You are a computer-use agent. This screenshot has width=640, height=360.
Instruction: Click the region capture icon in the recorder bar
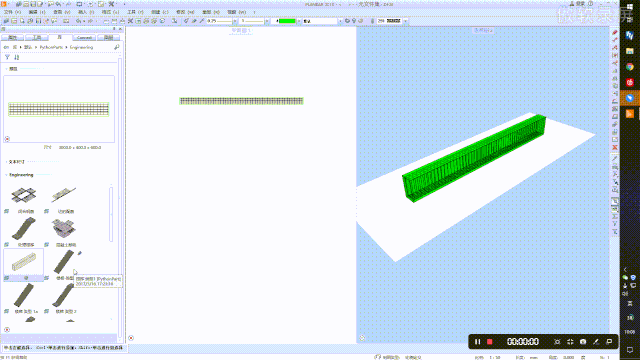(x=557, y=342)
